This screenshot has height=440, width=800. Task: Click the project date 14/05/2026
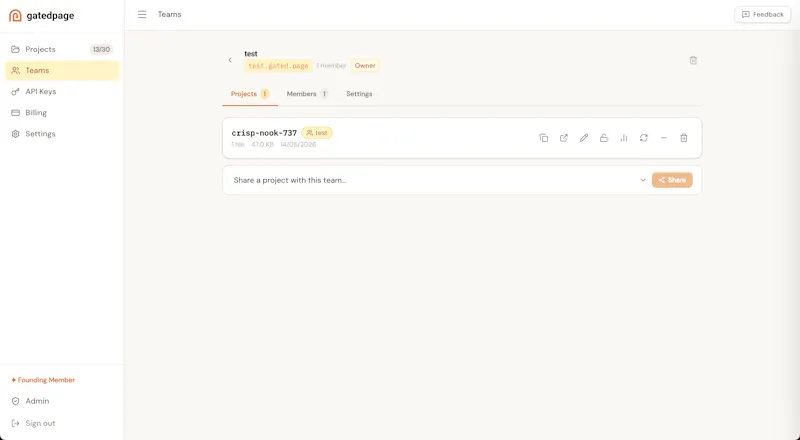pos(298,145)
